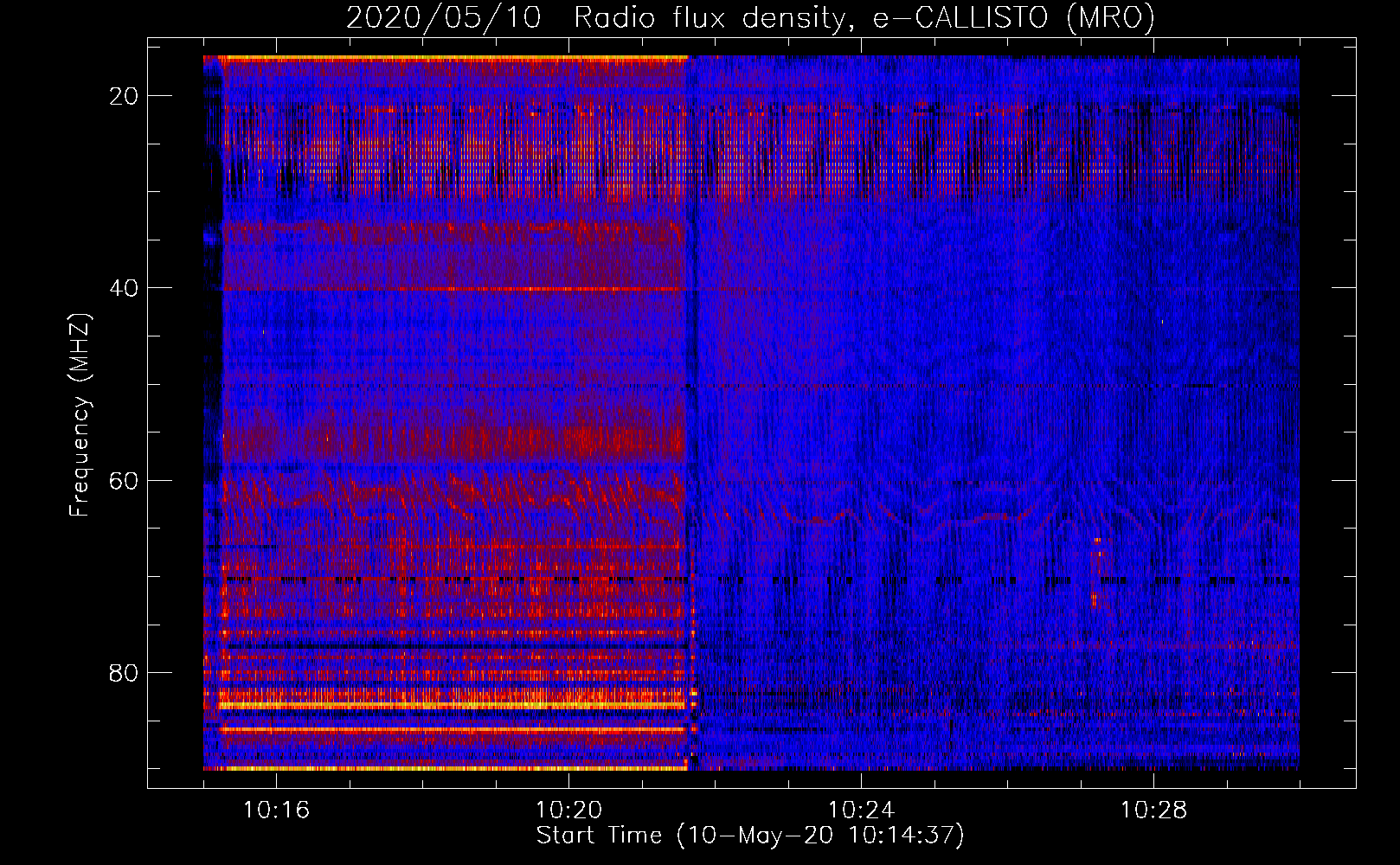Click the plot title '2020/05/10 Radio flux density, e-CALLISTO (MRO)'
1400x865 pixels.
coord(750,17)
